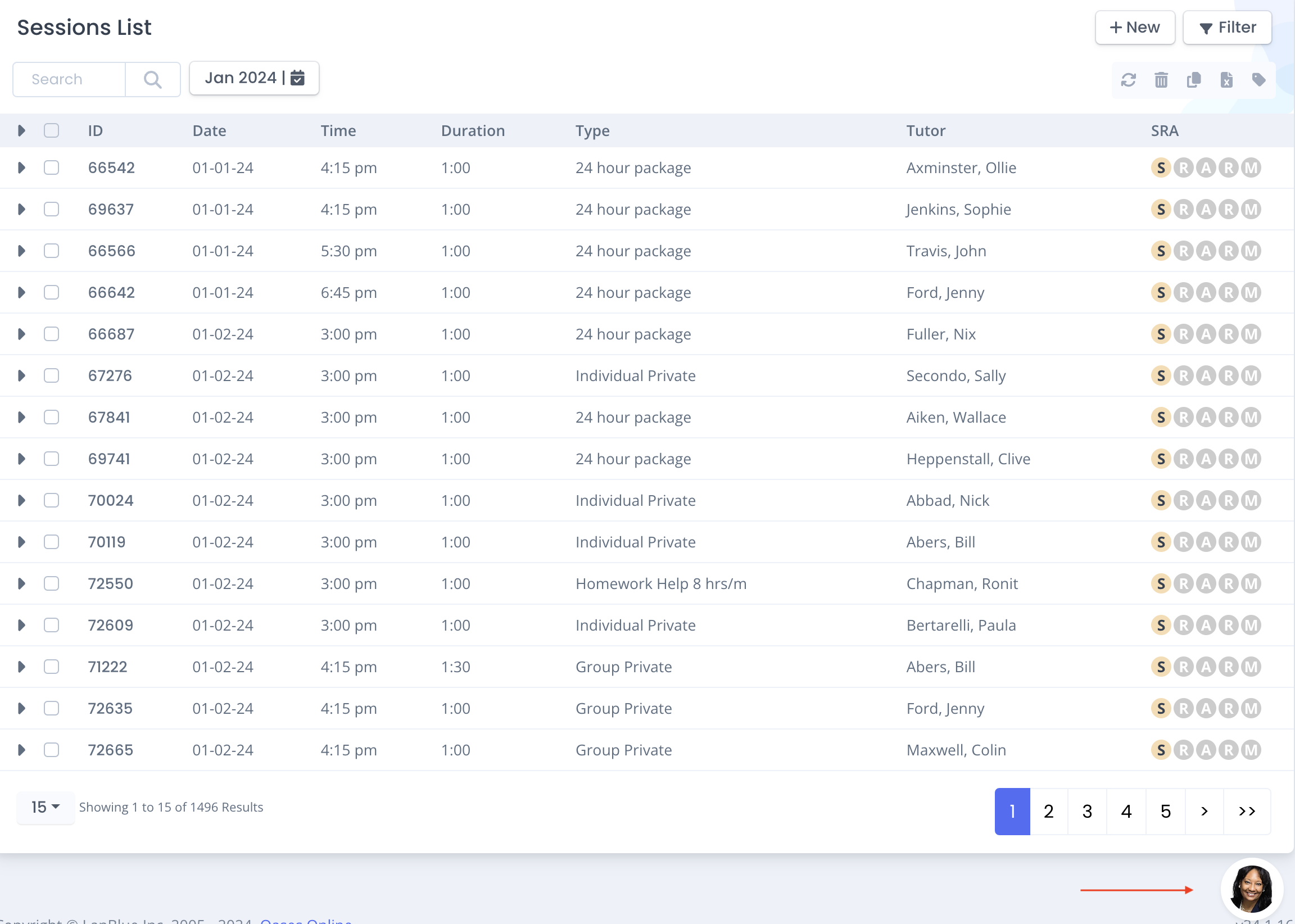The height and width of the screenshot is (924, 1295).
Task: Click the copy sessions icon
Action: click(x=1194, y=80)
